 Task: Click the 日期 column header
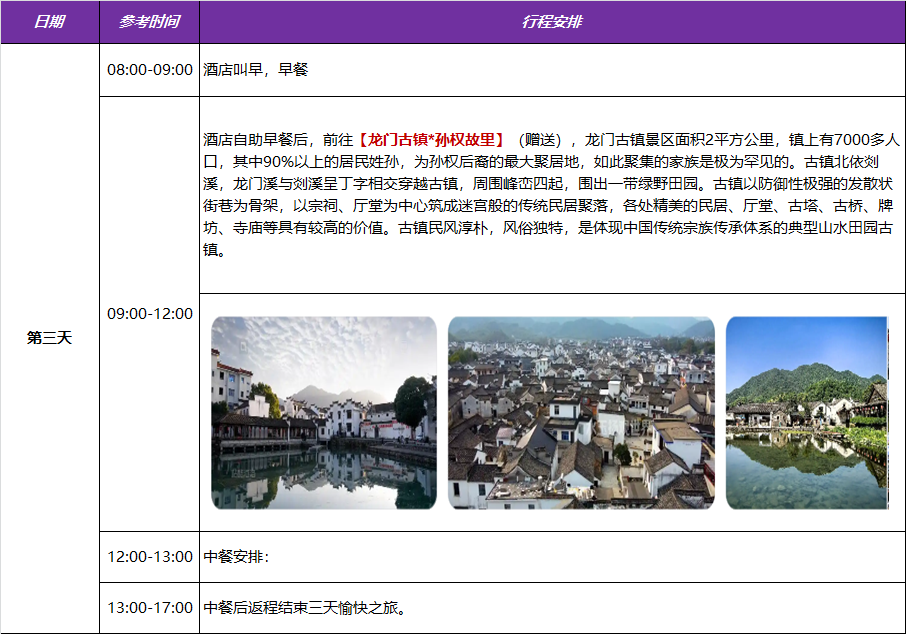pyautogui.click(x=49, y=22)
